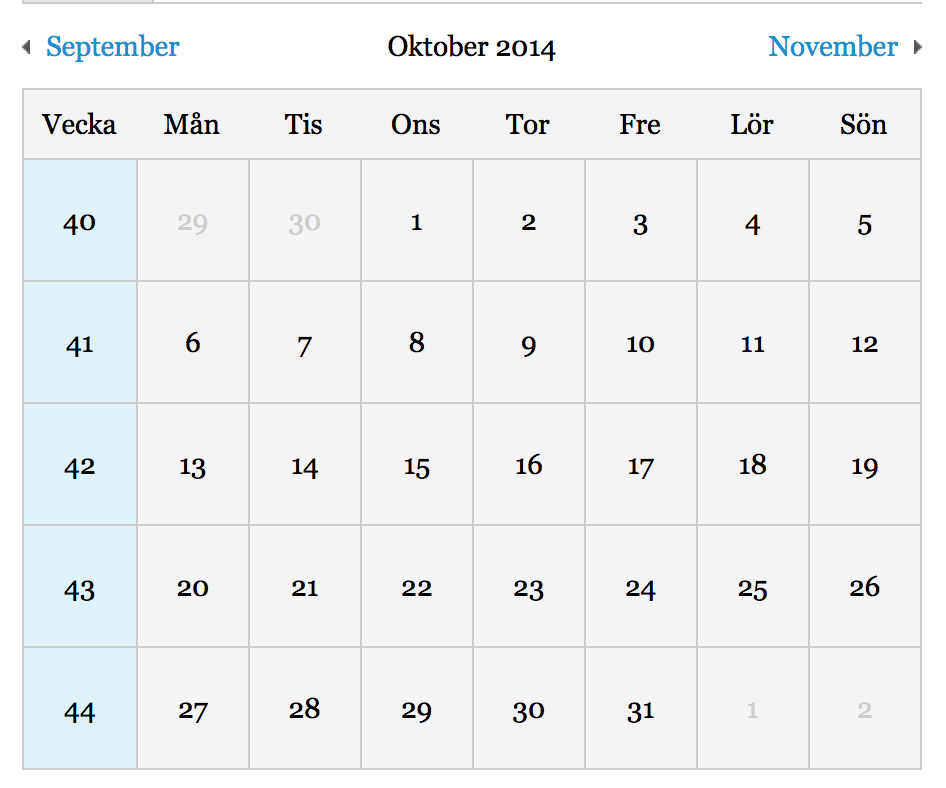Click the right arrow beside November
The height and width of the screenshot is (788, 946).
[918, 47]
